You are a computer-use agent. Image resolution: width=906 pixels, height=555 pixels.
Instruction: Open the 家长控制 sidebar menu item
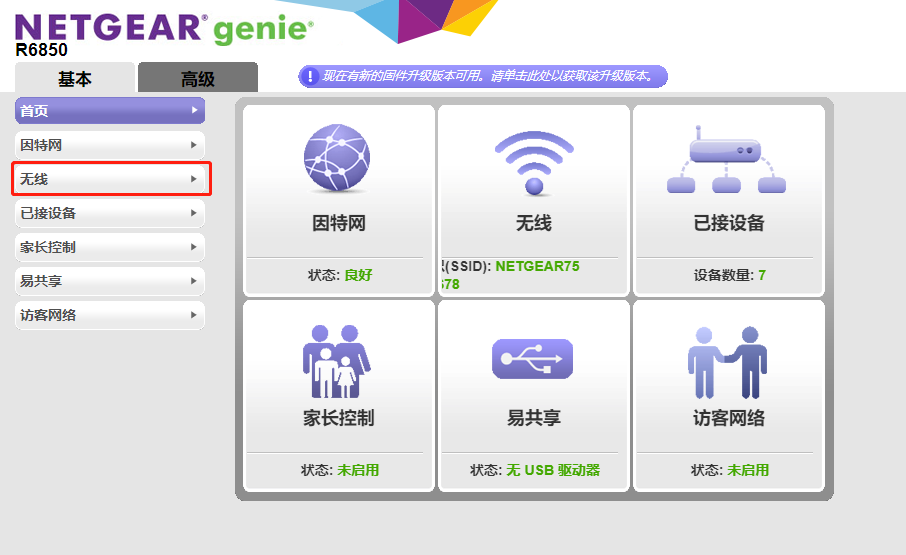pyautogui.click(x=110, y=247)
